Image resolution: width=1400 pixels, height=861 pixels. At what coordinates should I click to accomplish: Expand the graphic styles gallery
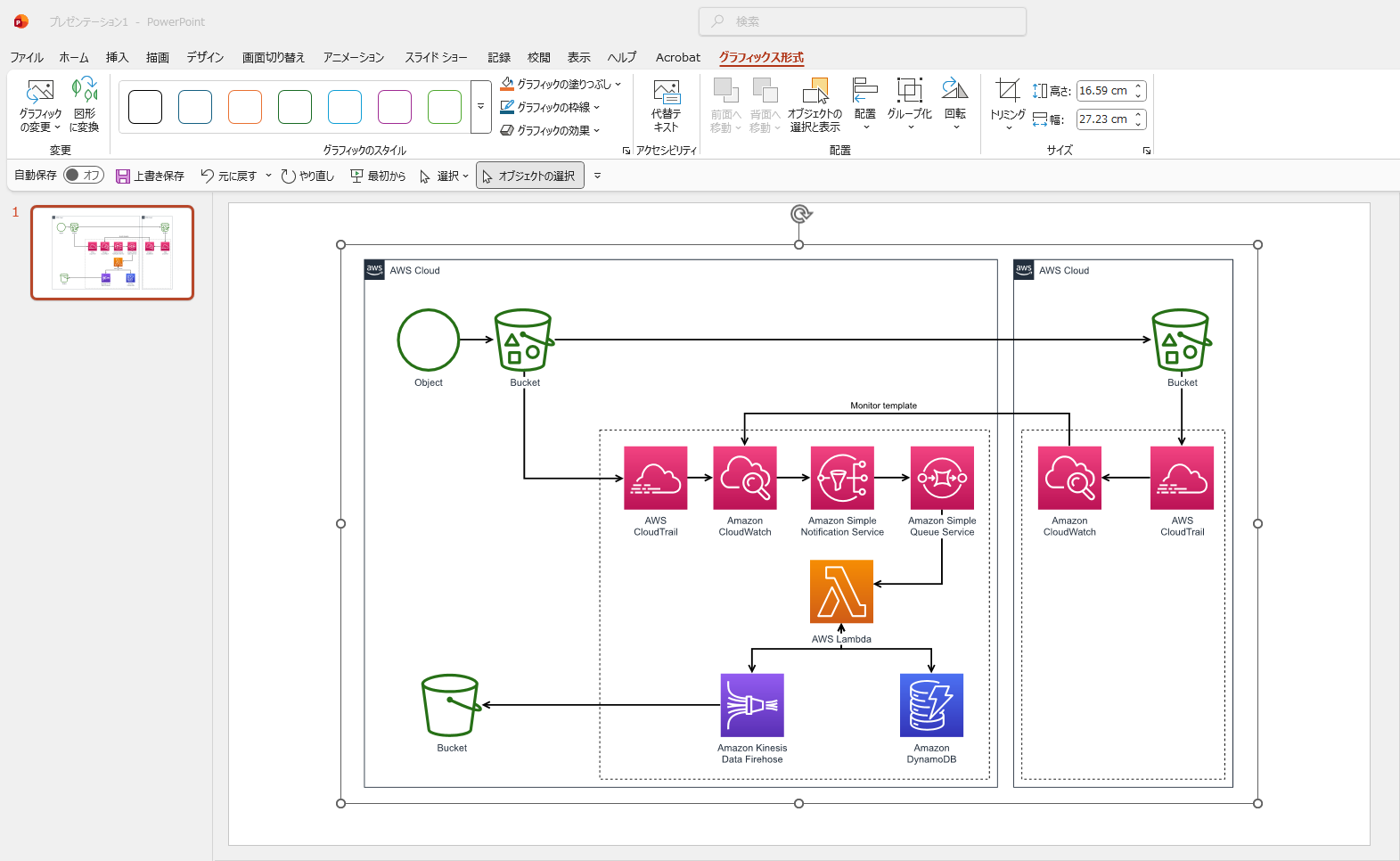(481, 107)
